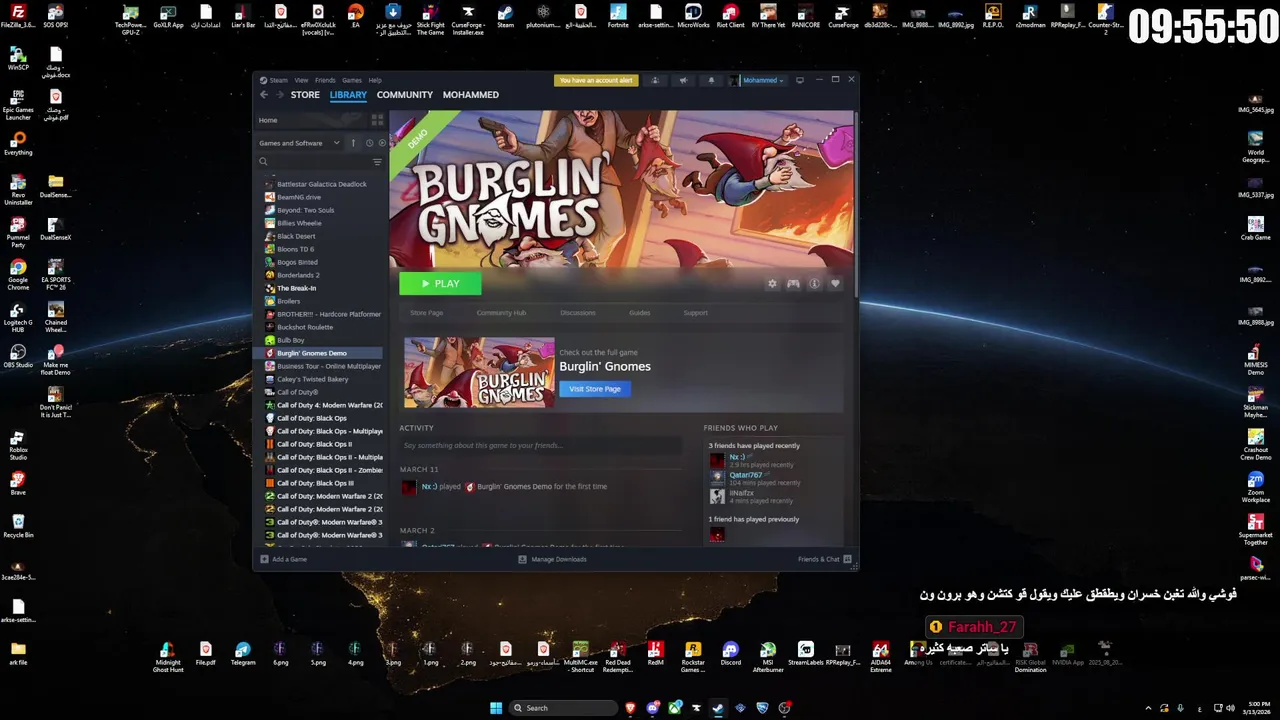This screenshot has width=1280, height=720.
Task: Click the activity comment input box
Action: [x=540, y=445]
